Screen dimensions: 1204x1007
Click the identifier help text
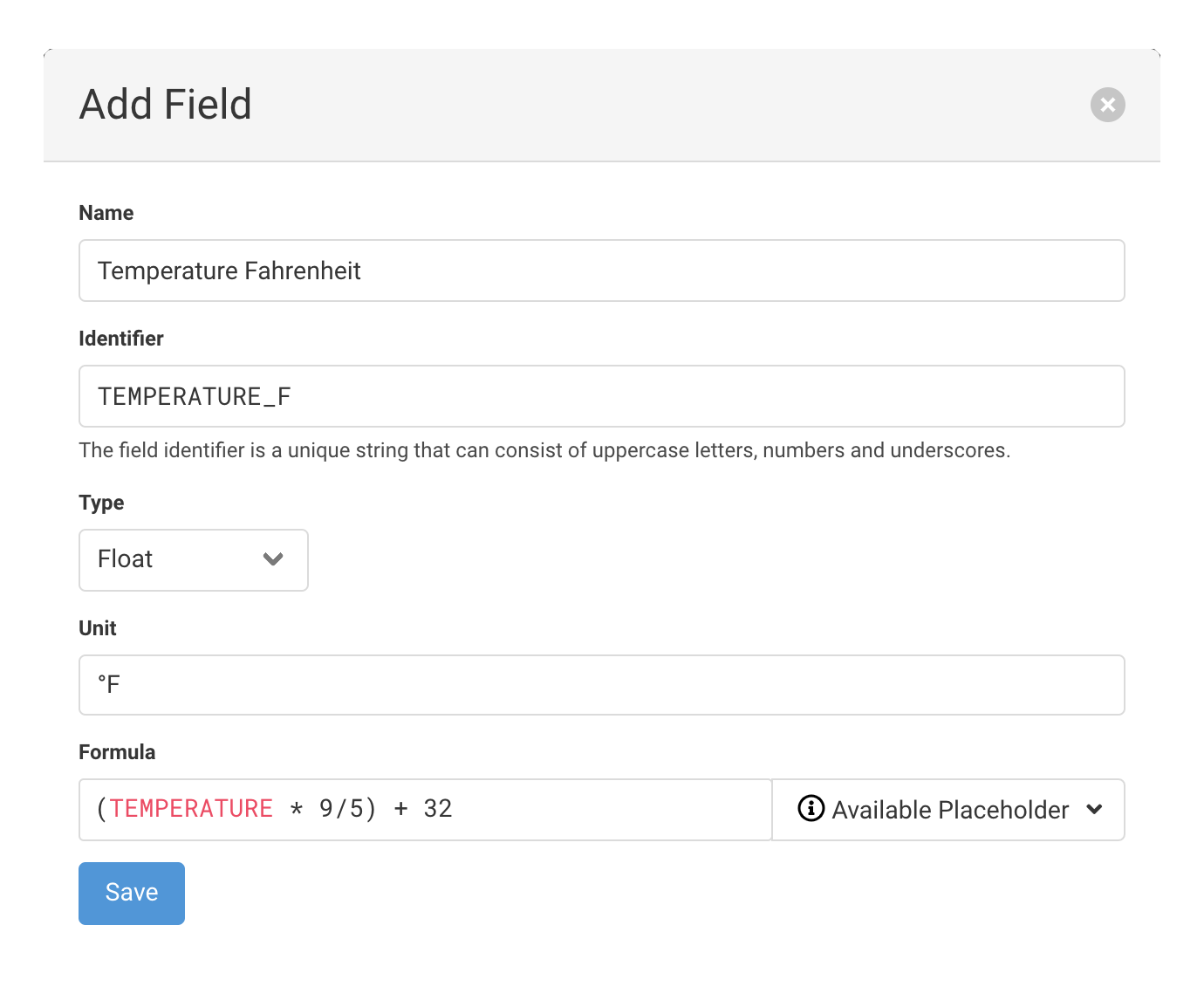coord(544,450)
